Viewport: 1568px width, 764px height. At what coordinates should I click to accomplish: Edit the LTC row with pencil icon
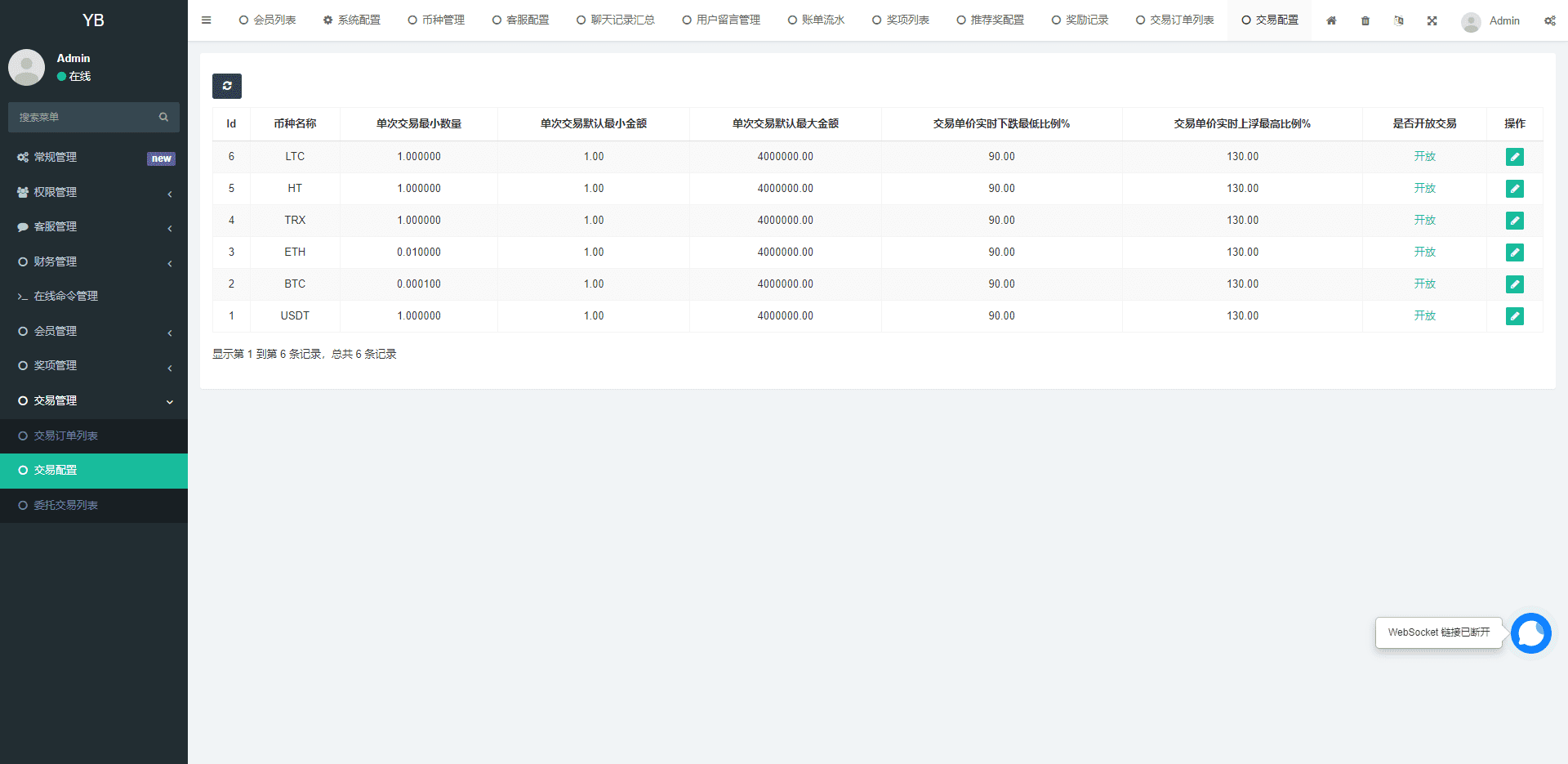click(x=1514, y=157)
